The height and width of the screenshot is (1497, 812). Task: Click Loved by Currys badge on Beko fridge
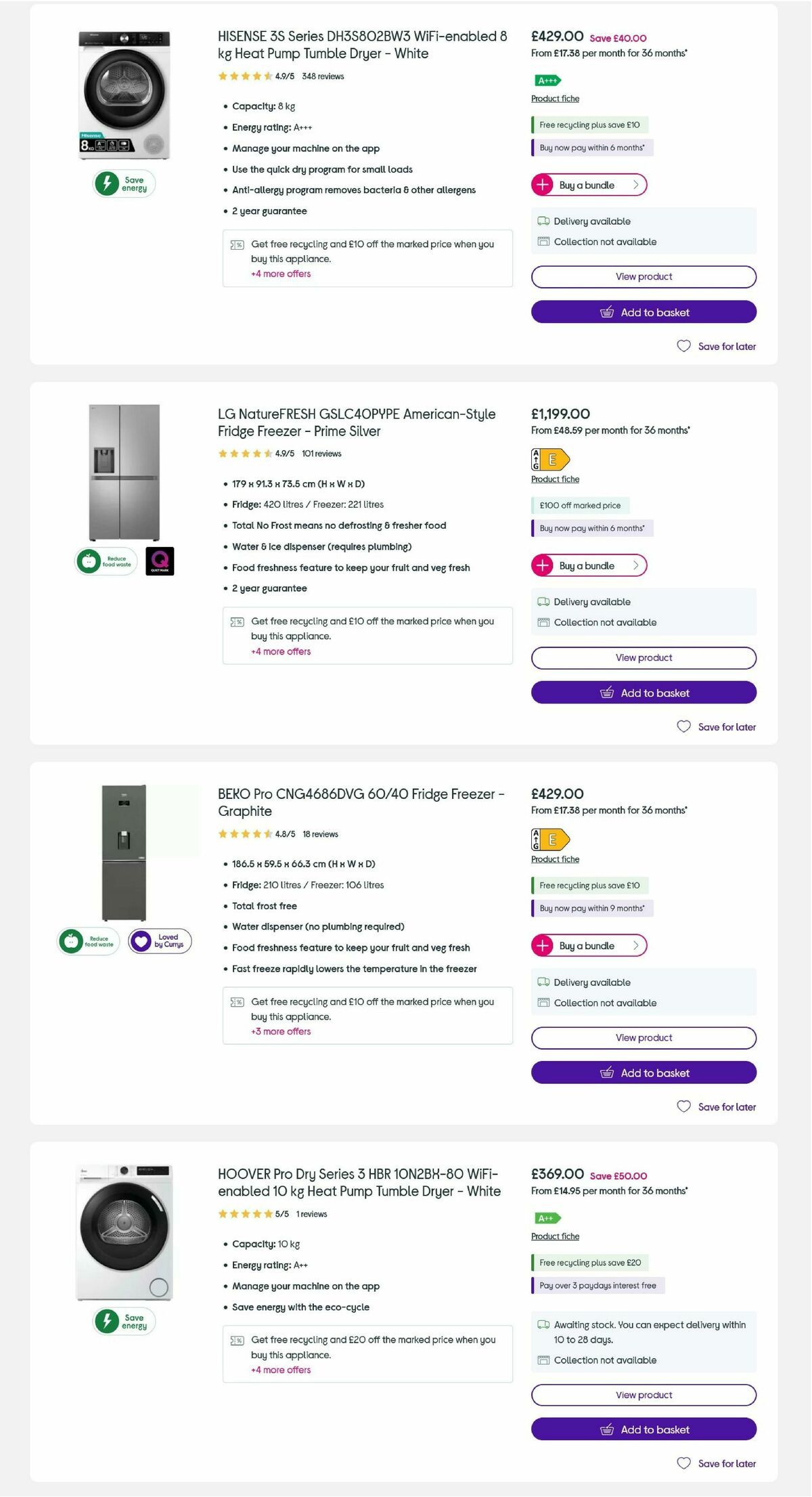160,941
